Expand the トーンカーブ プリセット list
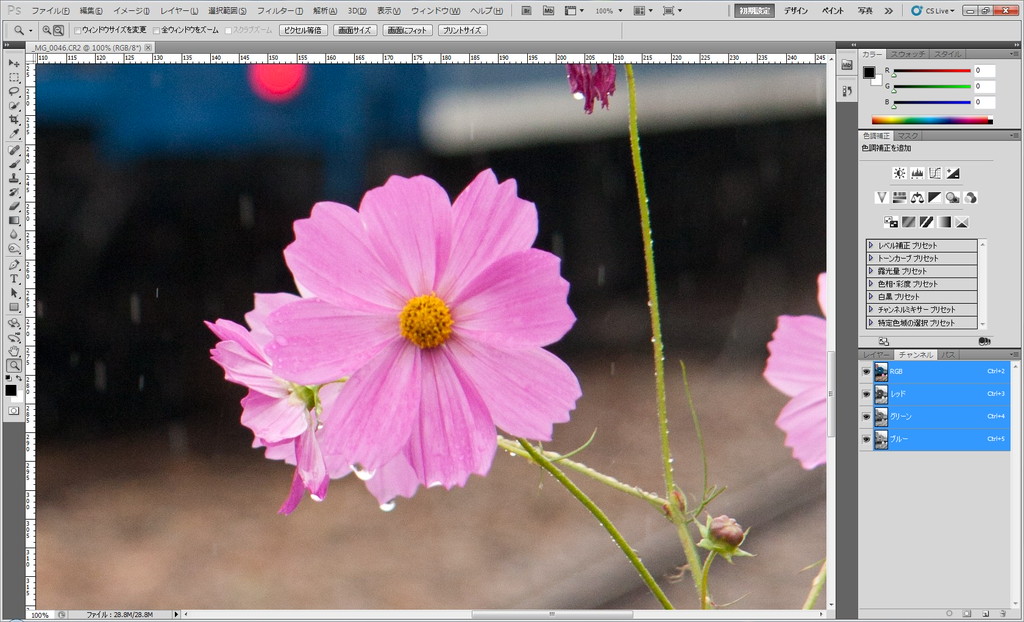Viewport: 1024px width, 622px height. (871, 258)
